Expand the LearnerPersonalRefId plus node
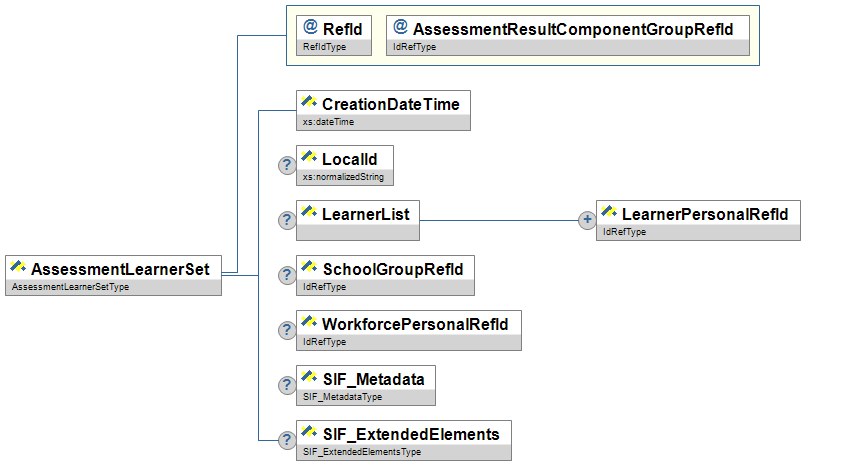Screen dimensions: 841x465 pyautogui.click(x=587, y=220)
